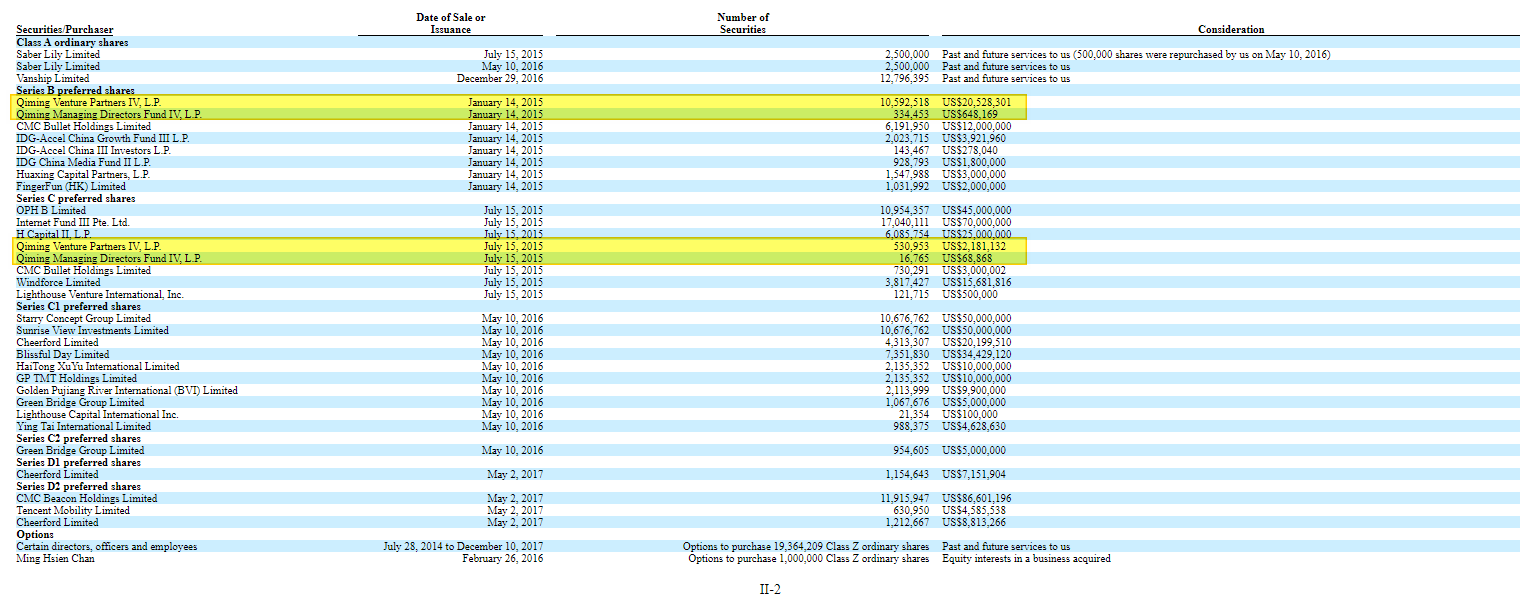
Task: Click the Date of Sale or Issuance header
Action: click(449, 22)
